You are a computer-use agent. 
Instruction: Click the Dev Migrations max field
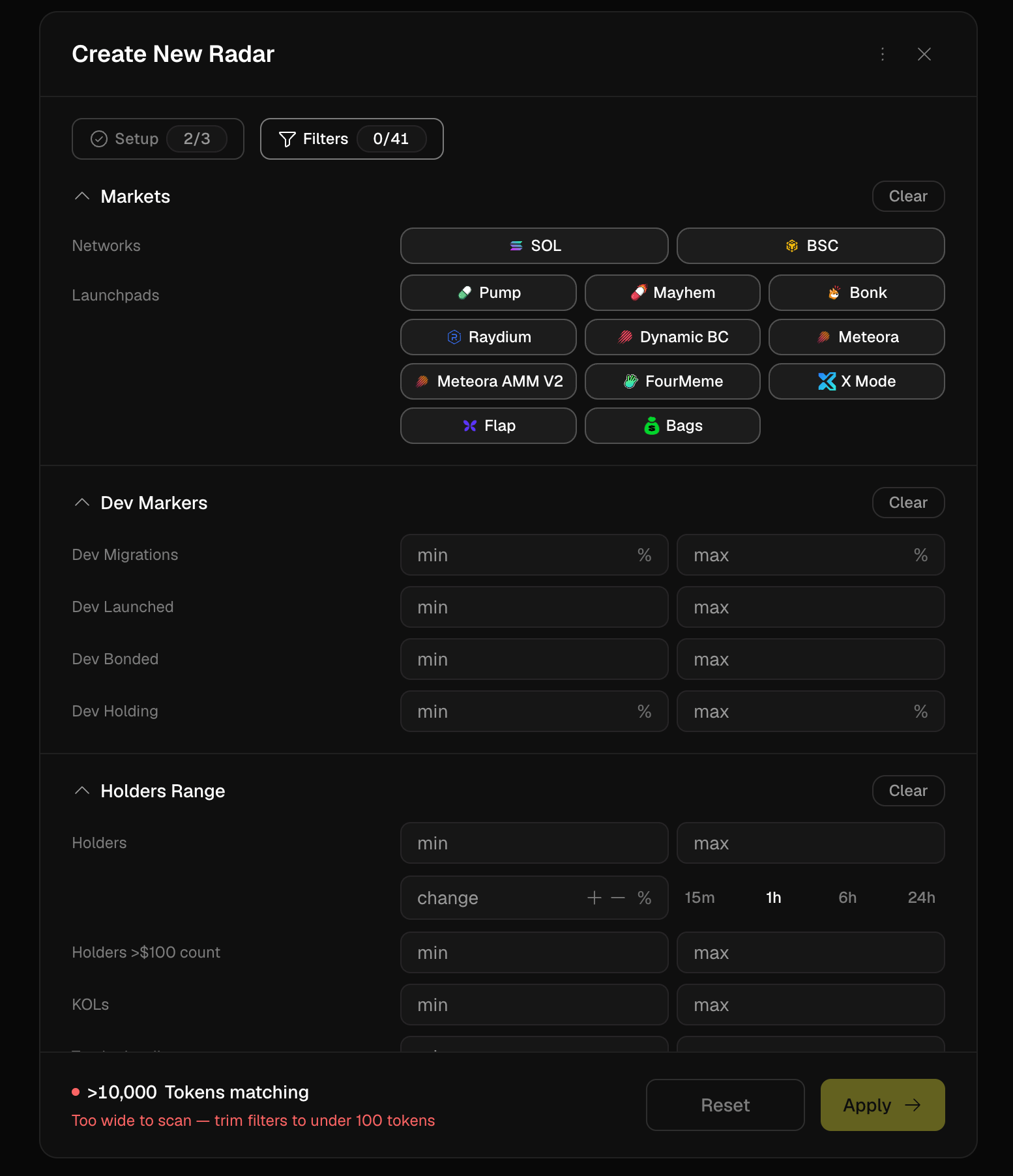coord(811,555)
